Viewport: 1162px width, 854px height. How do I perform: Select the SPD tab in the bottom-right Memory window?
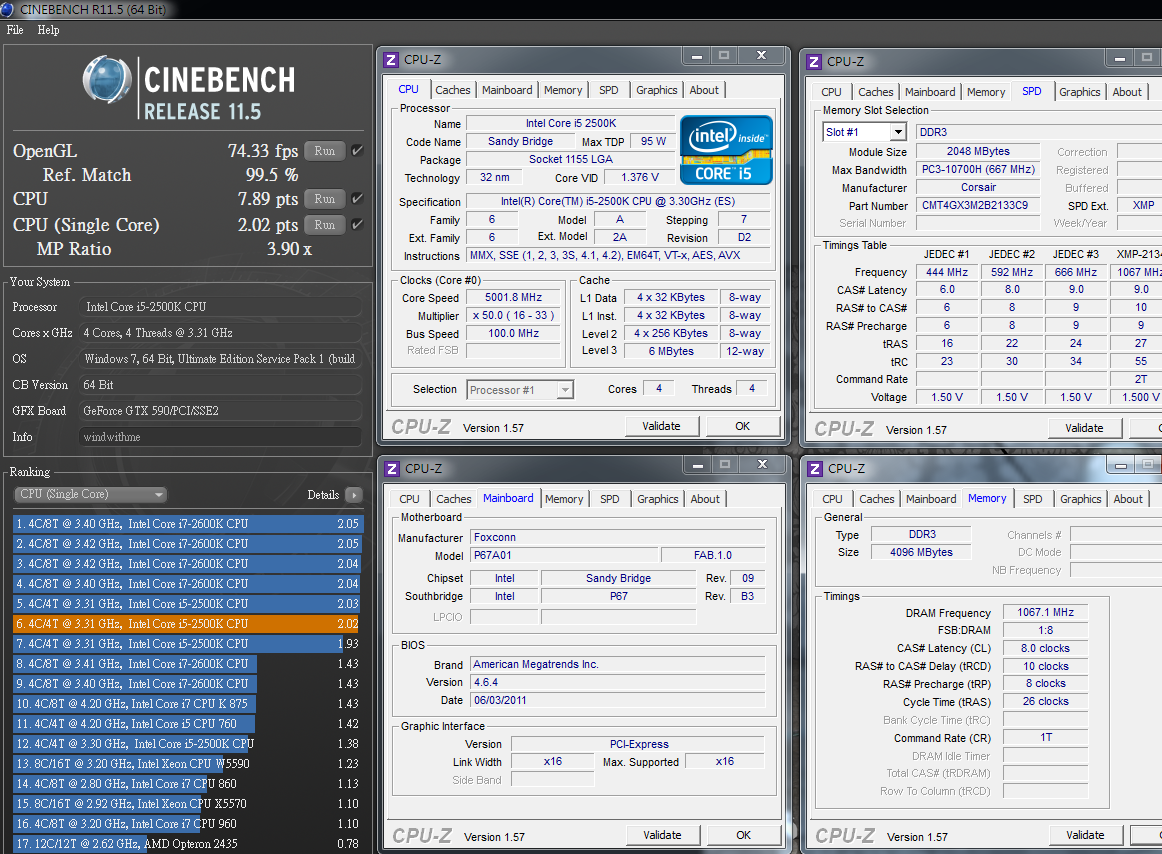(x=1032, y=499)
